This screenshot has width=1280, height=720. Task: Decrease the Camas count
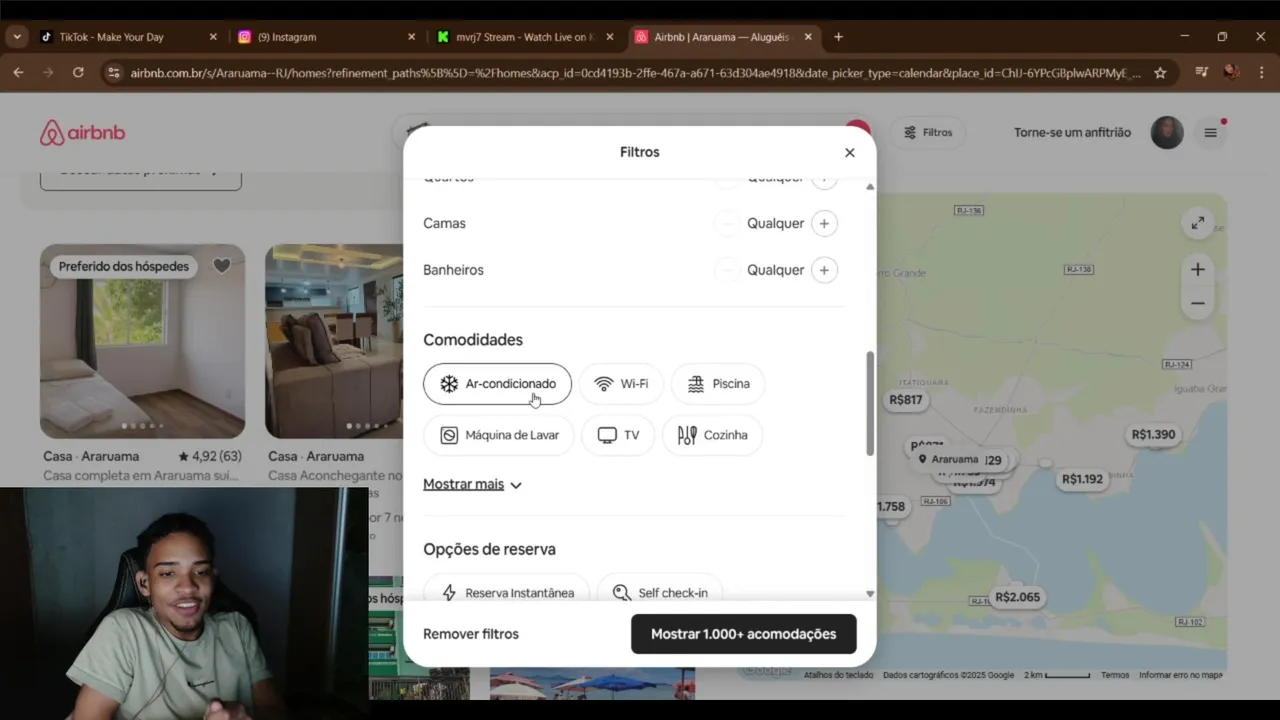(728, 223)
